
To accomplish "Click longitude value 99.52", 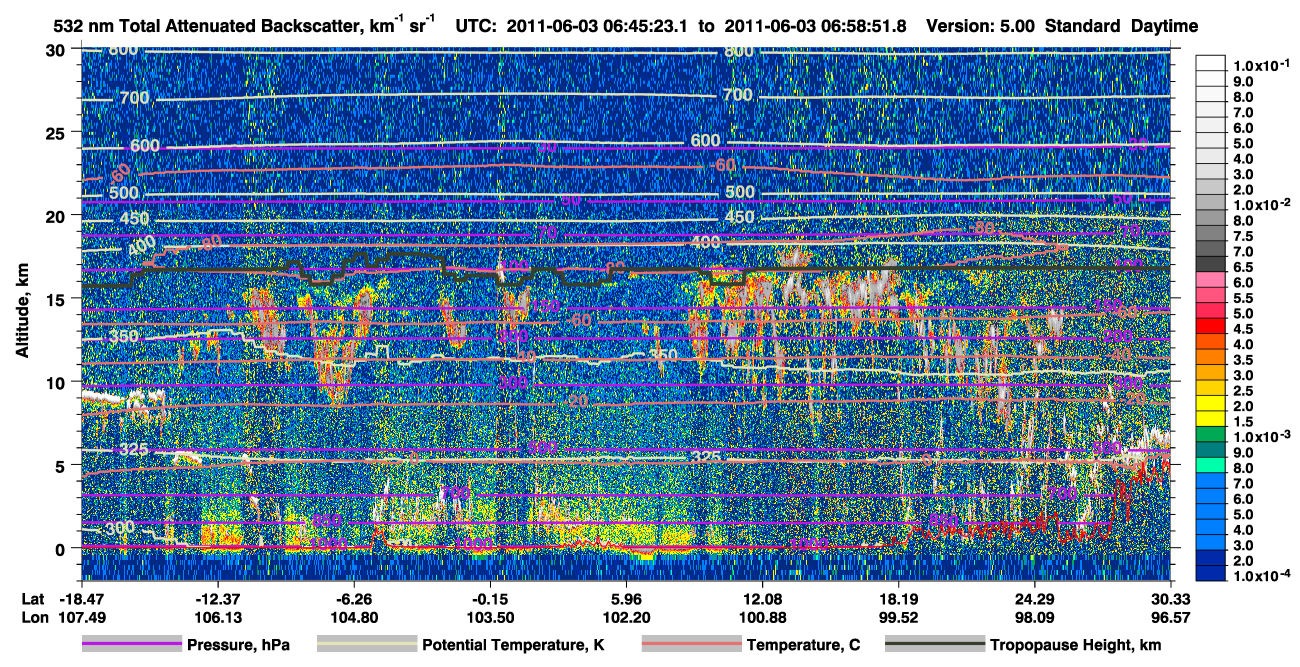I will (x=898, y=617).
